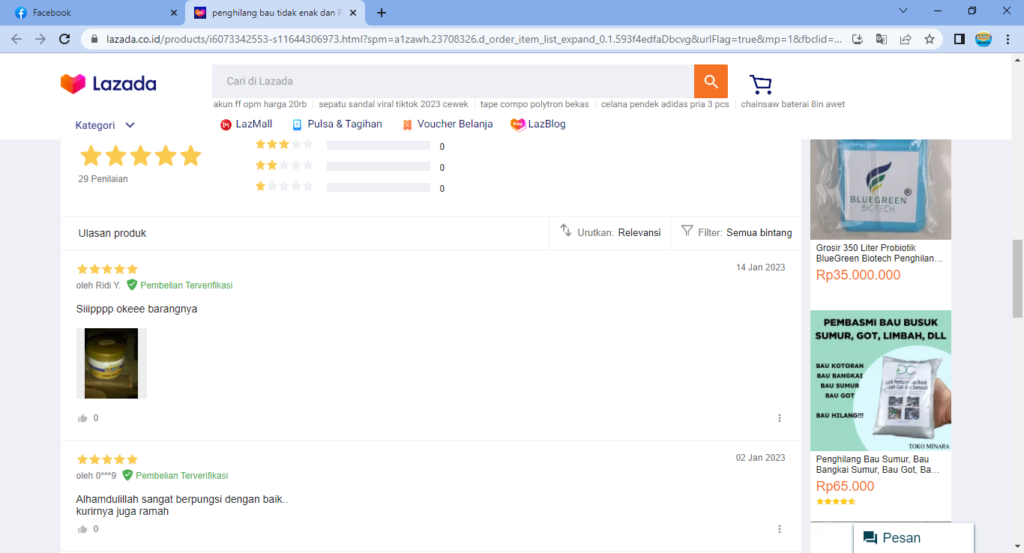Click the page vertical scrollbar
The width and height of the screenshot is (1024, 553).
click(1017, 280)
